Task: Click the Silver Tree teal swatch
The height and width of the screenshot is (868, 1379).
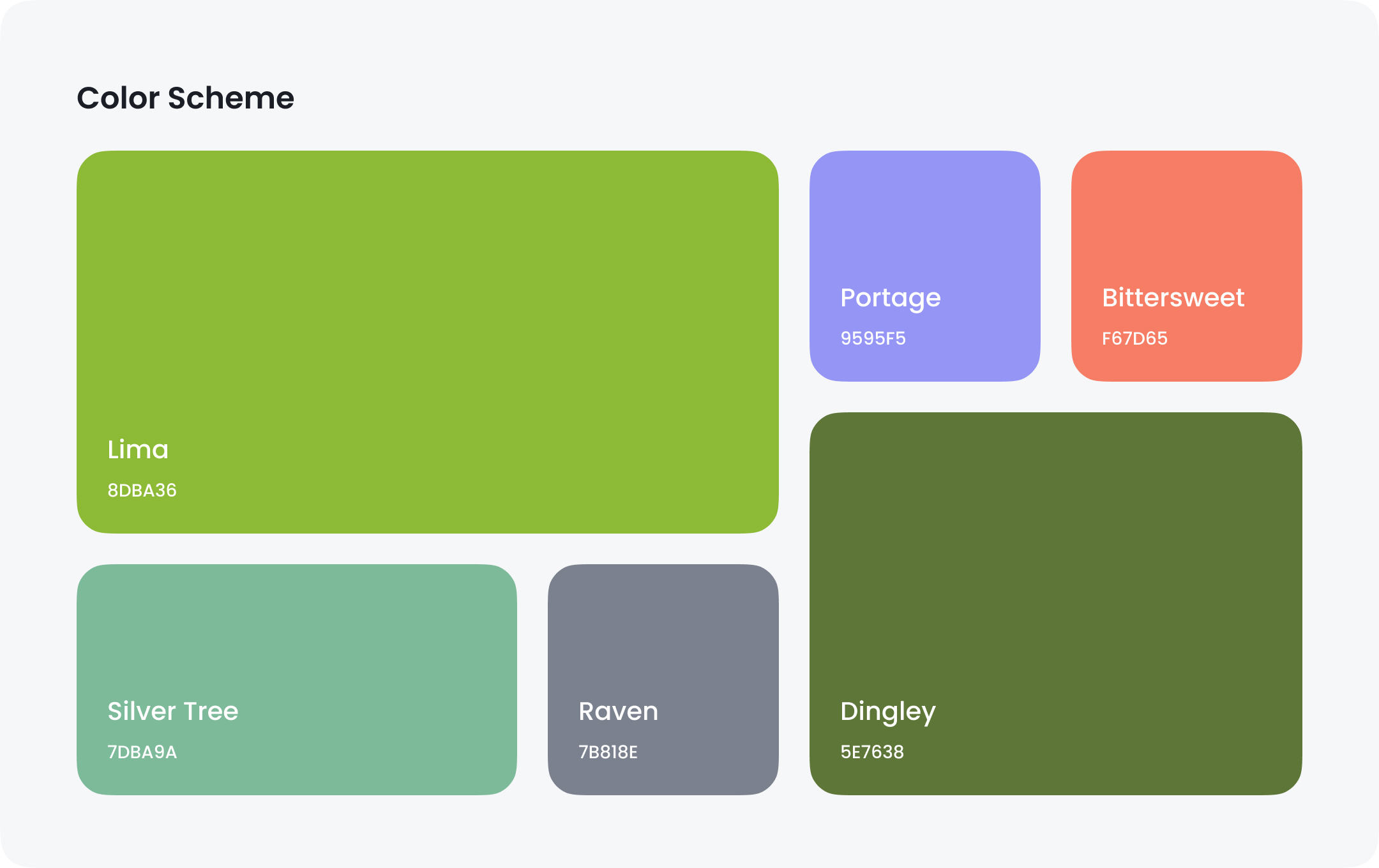Action: 296,680
